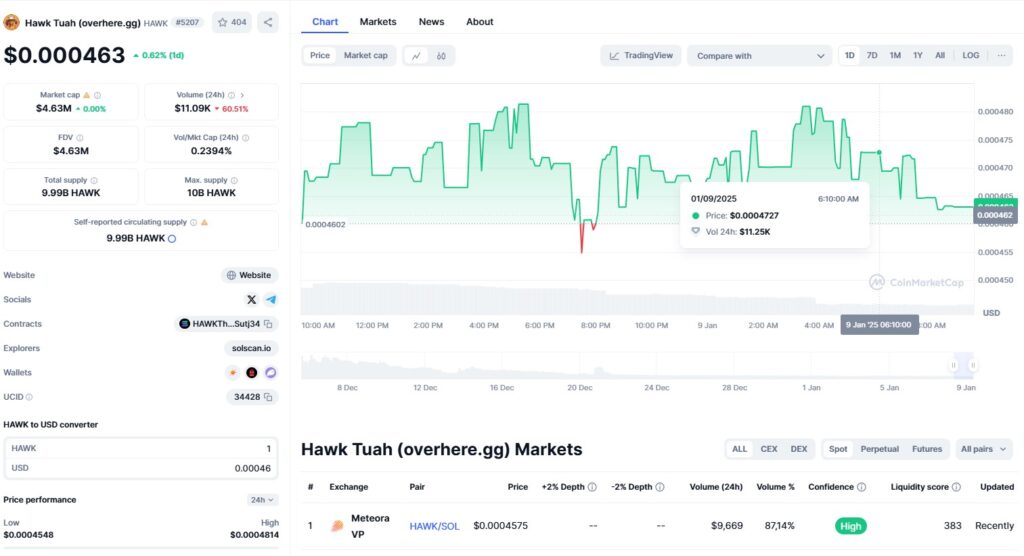Open the HAWK/SOL pair link
The height and width of the screenshot is (556, 1024).
click(x=434, y=526)
